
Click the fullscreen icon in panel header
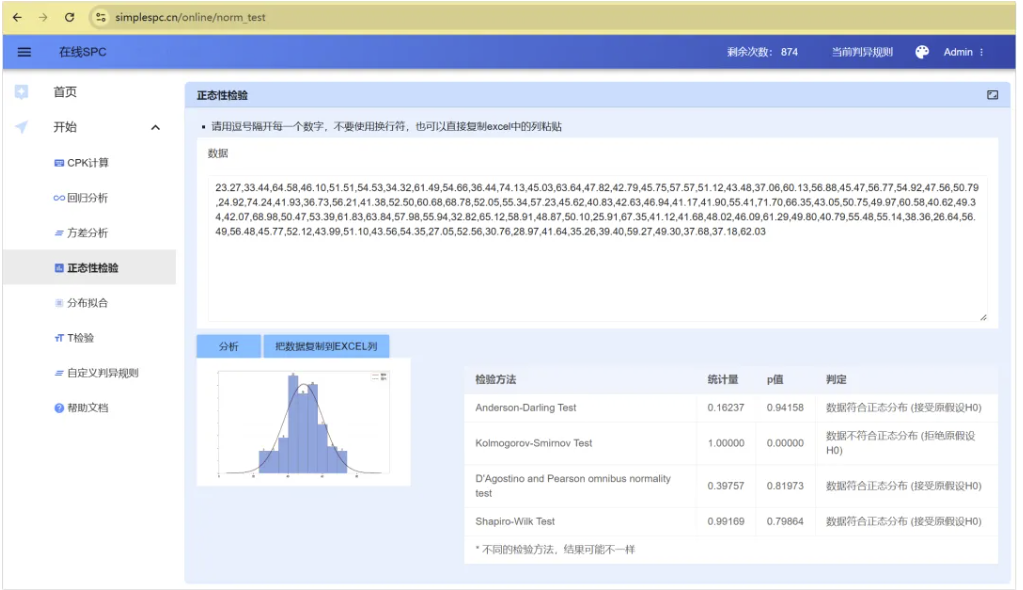pyautogui.click(x=992, y=95)
